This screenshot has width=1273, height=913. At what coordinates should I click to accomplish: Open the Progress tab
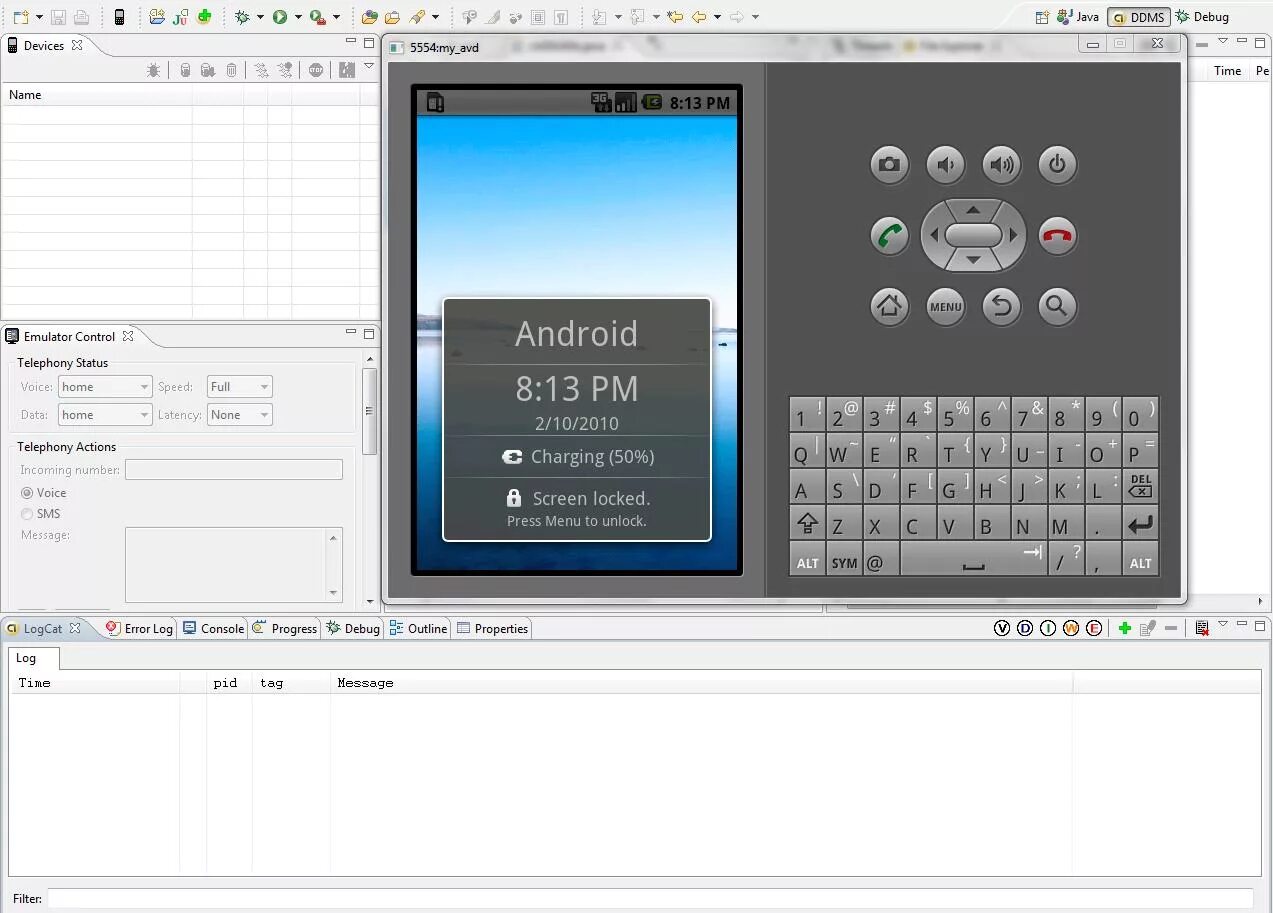click(x=285, y=629)
